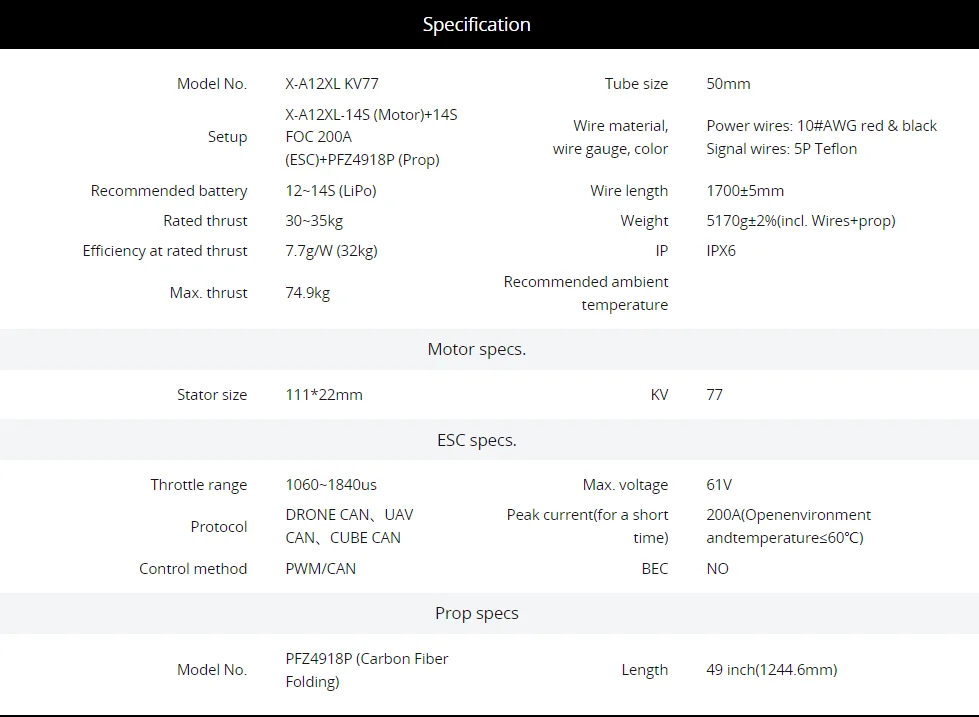Select the Recommended battery 12~14S (LiPo) value
This screenshot has width=979, height=717.
pos(331,190)
